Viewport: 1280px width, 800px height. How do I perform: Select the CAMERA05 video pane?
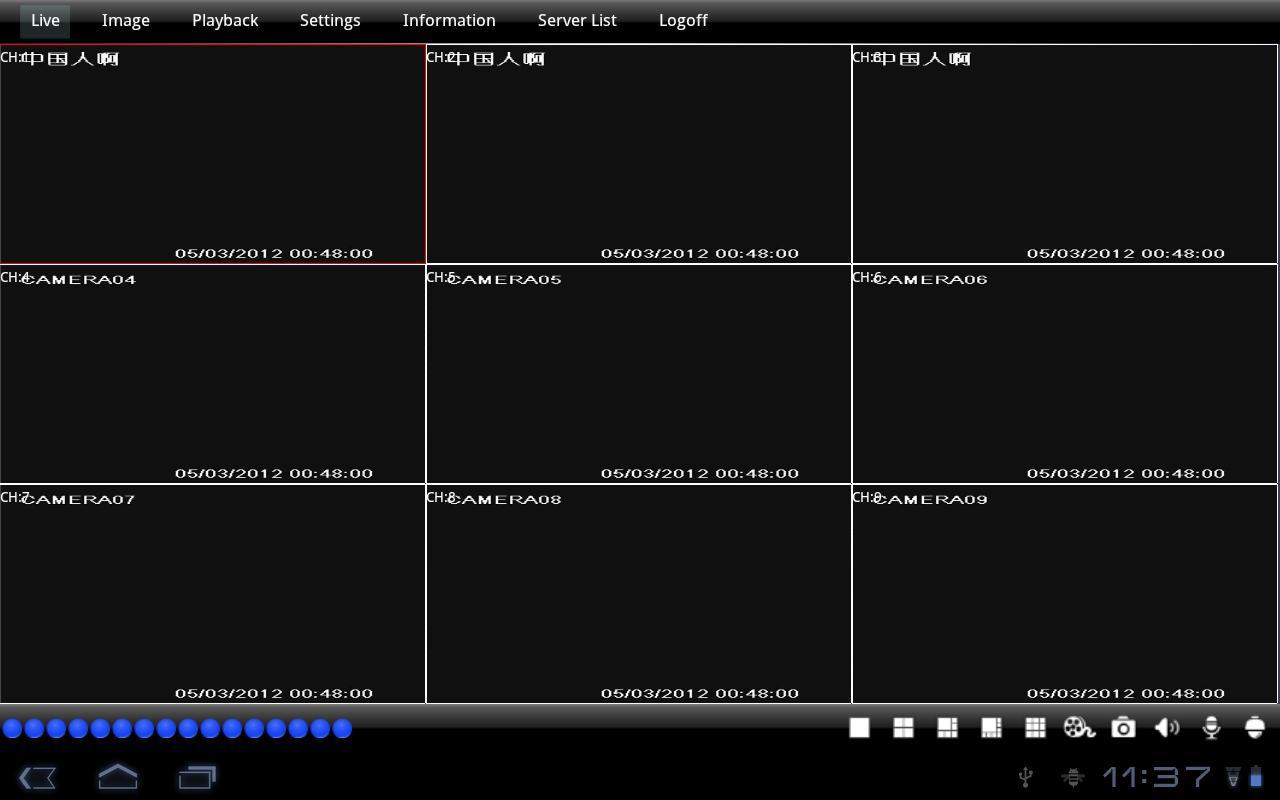click(639, 375)
